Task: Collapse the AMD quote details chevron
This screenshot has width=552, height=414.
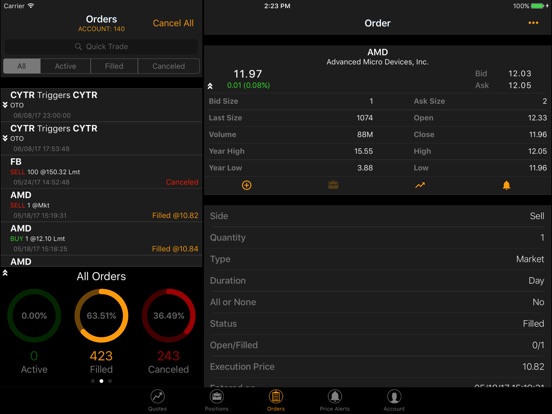Action: pos(210,86)
